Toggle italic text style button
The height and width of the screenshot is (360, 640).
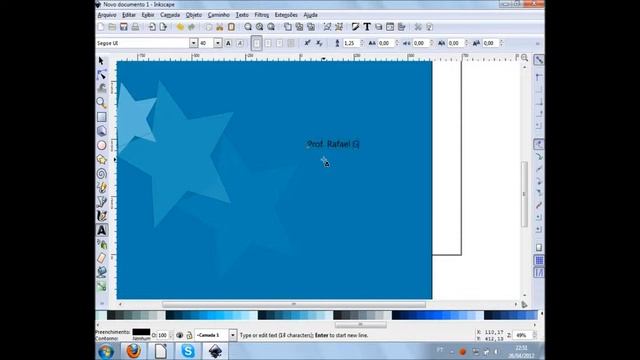pyautogui.click(x=240, y=43)
